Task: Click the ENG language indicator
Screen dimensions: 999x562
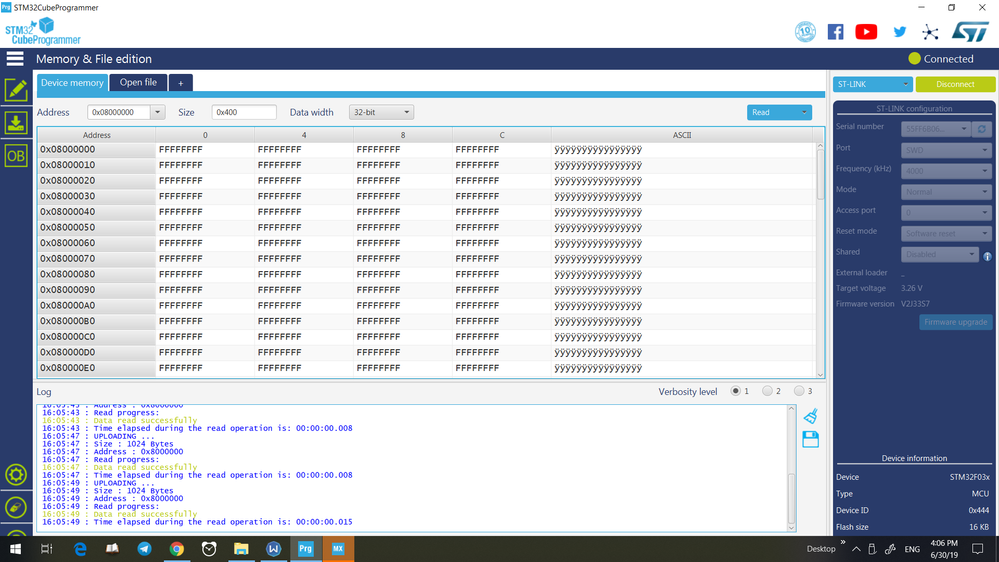Action: [912, 549]
